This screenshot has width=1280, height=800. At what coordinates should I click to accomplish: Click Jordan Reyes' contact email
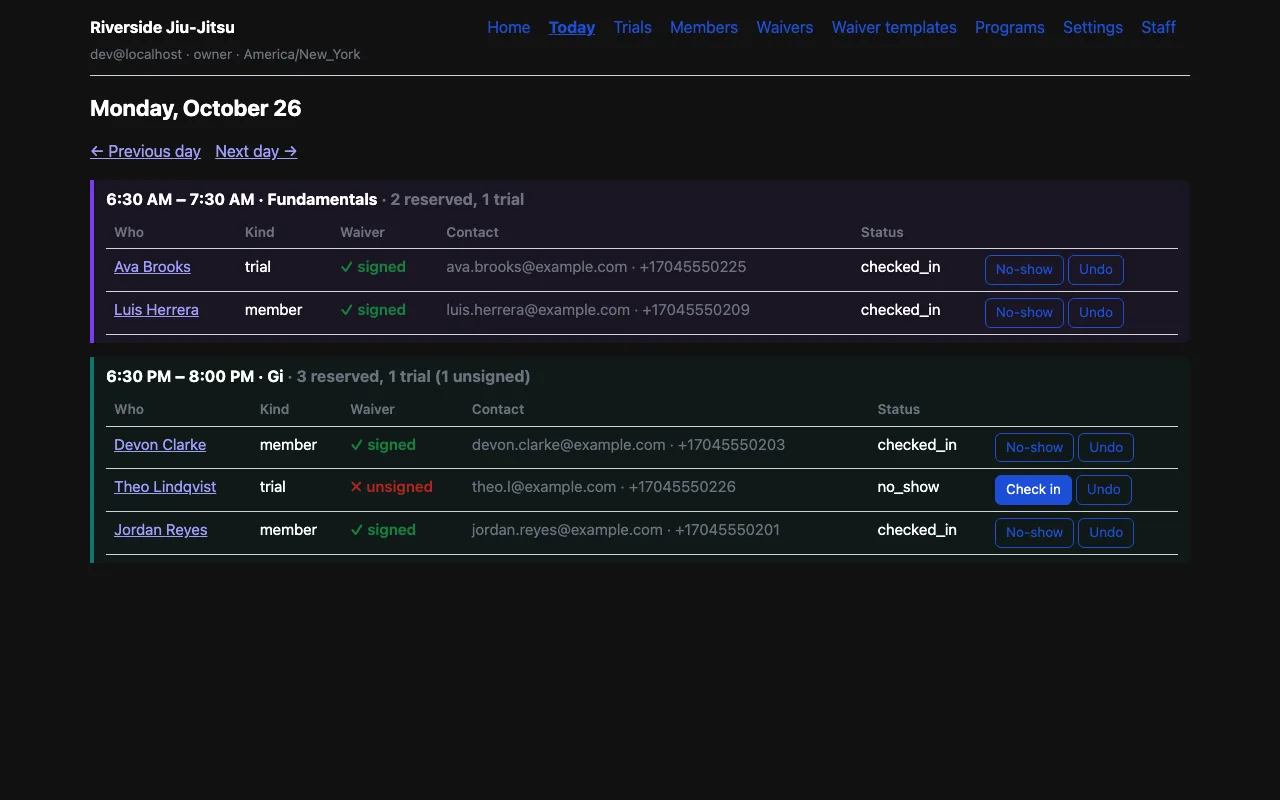click(567, 530)
